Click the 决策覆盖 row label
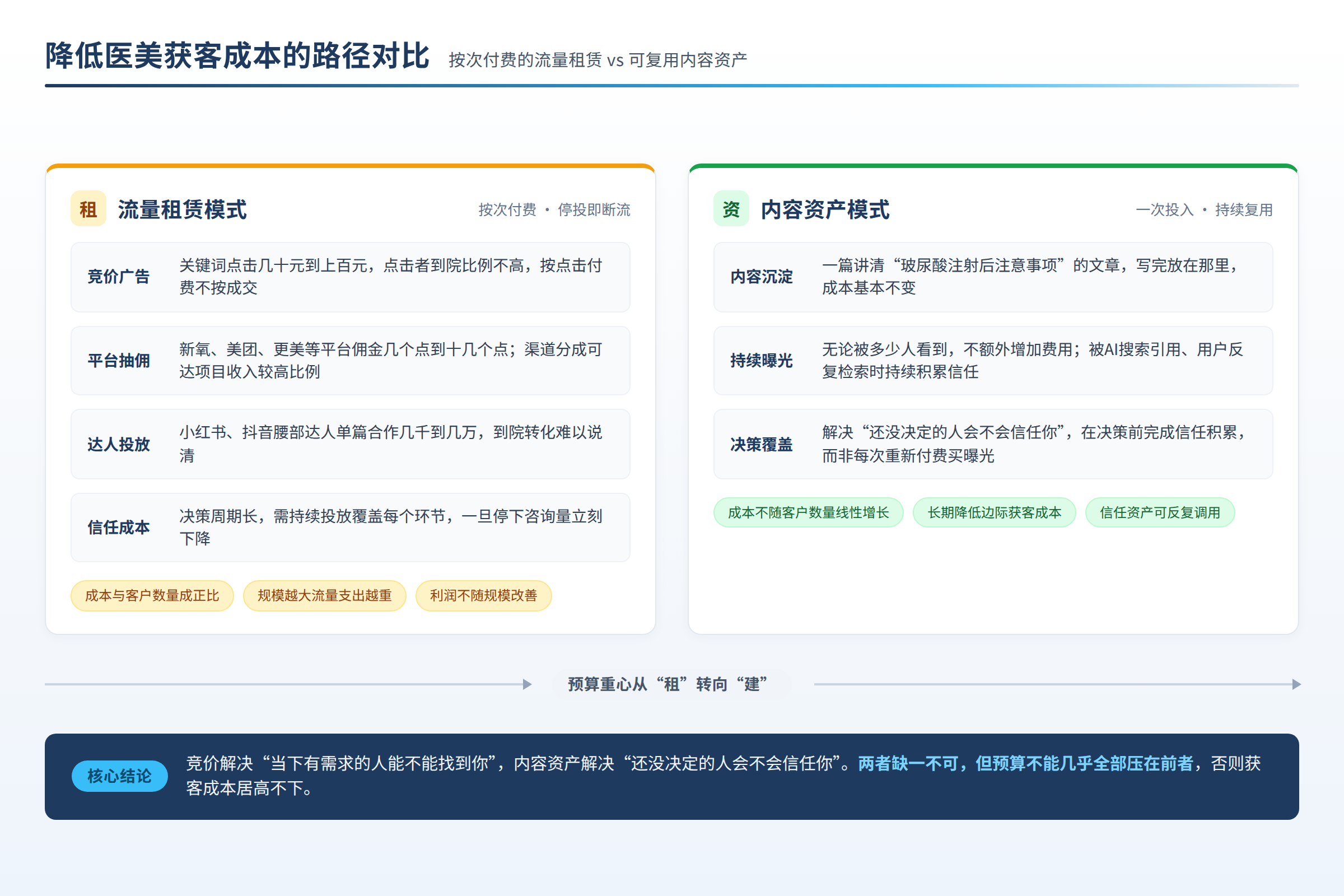This screenshot has width=1344, height=896. point(761,444)
